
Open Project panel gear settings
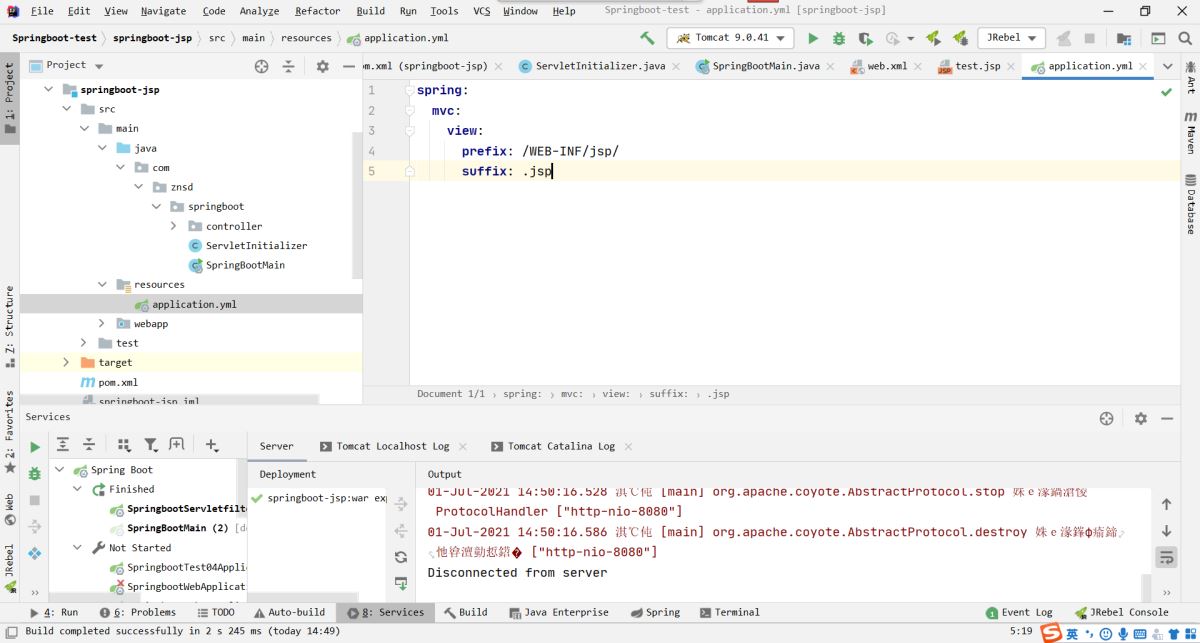tap(322, 66)
